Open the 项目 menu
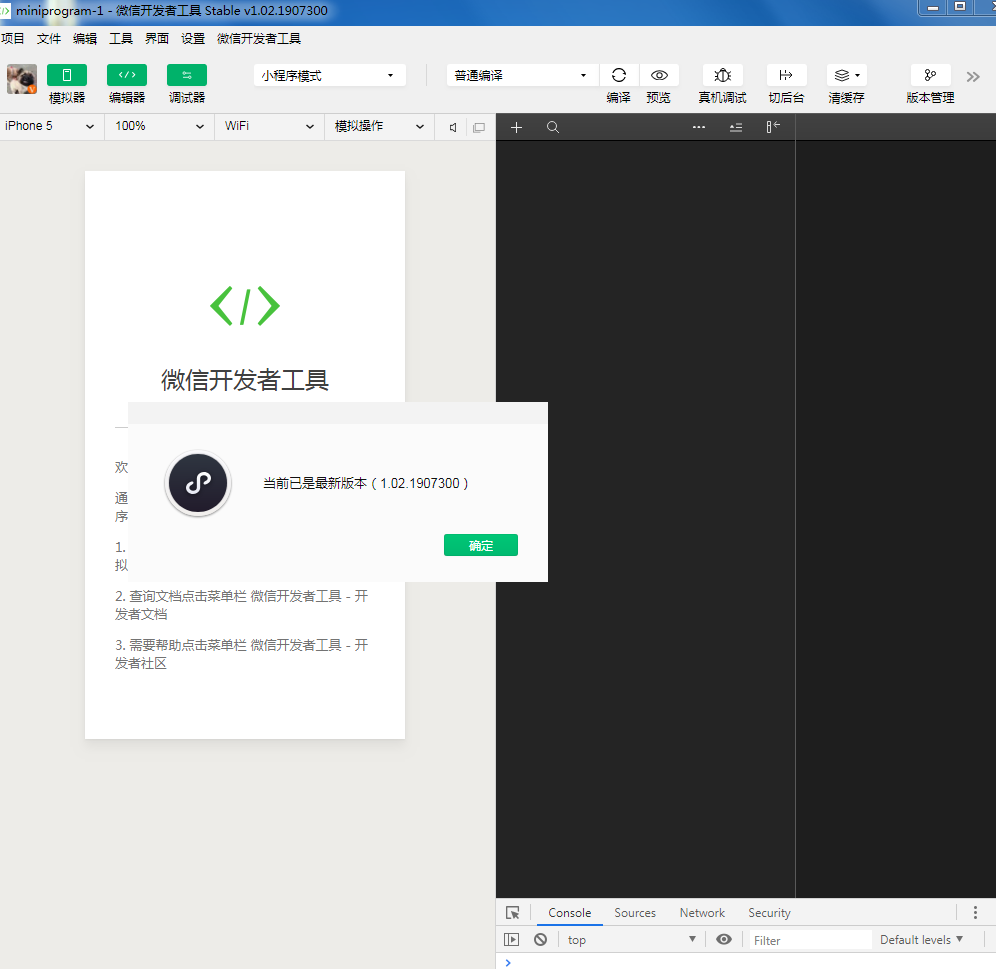The width and height of the screenshot is (996, 969). [13, 39]
